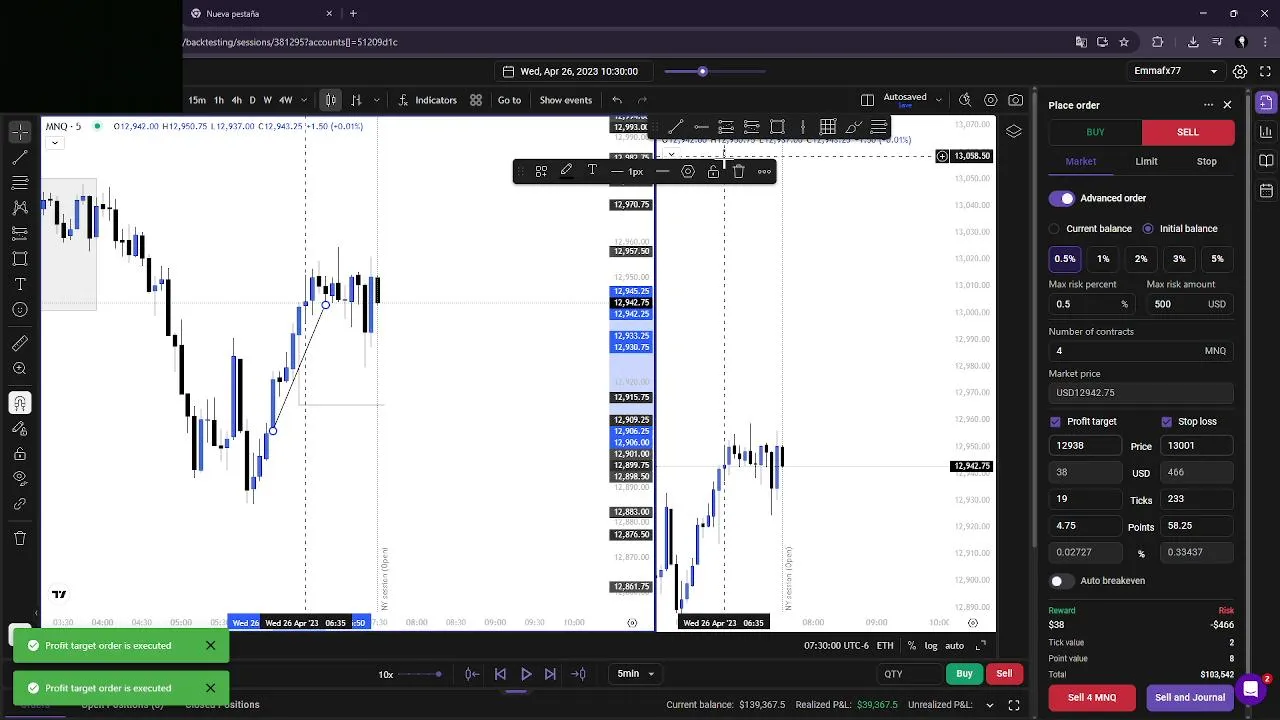
Task: Open the 5min replay interval dropdown
Action: point(637,674)
